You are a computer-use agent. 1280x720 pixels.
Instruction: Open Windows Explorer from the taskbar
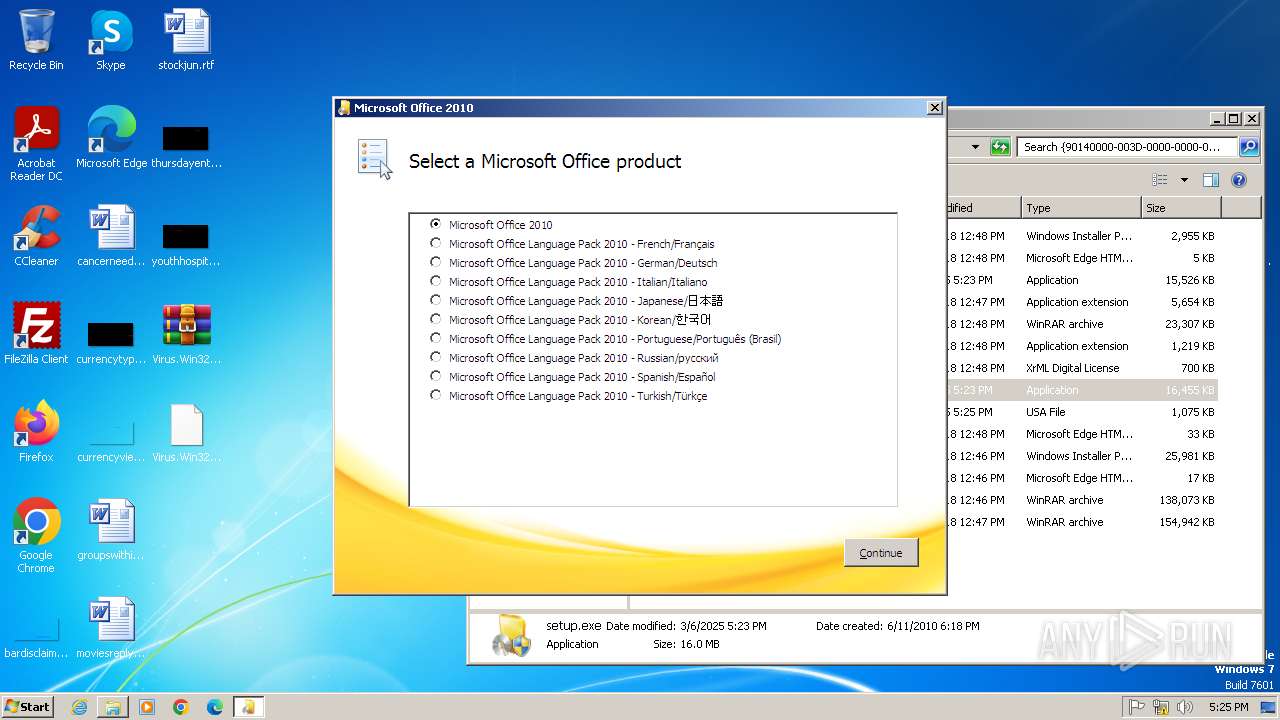click(x=113, y=707)
